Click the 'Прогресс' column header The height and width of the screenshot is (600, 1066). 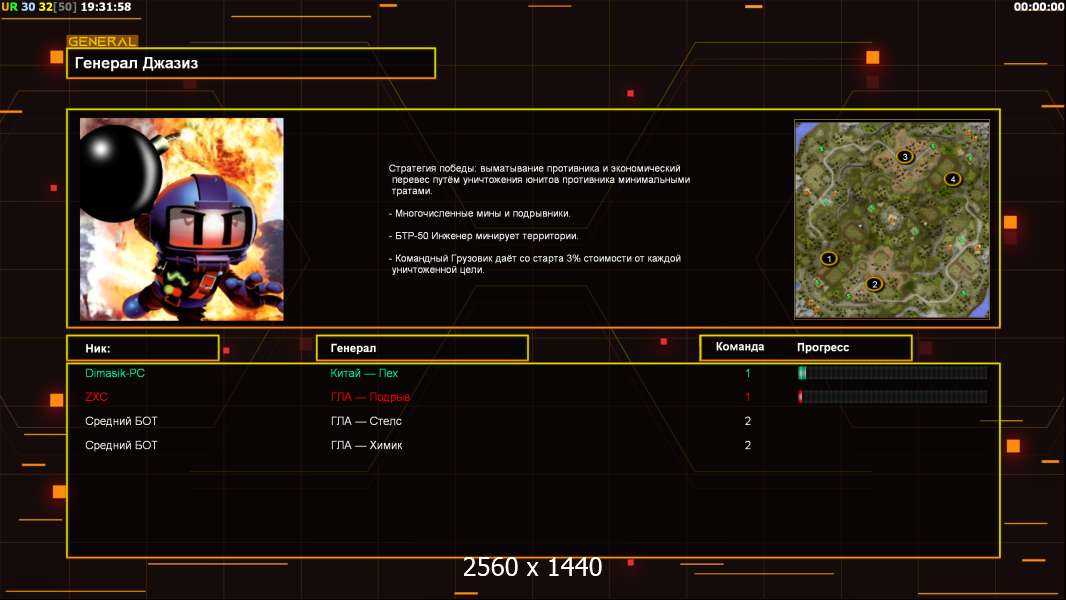[x=823, y=347]
